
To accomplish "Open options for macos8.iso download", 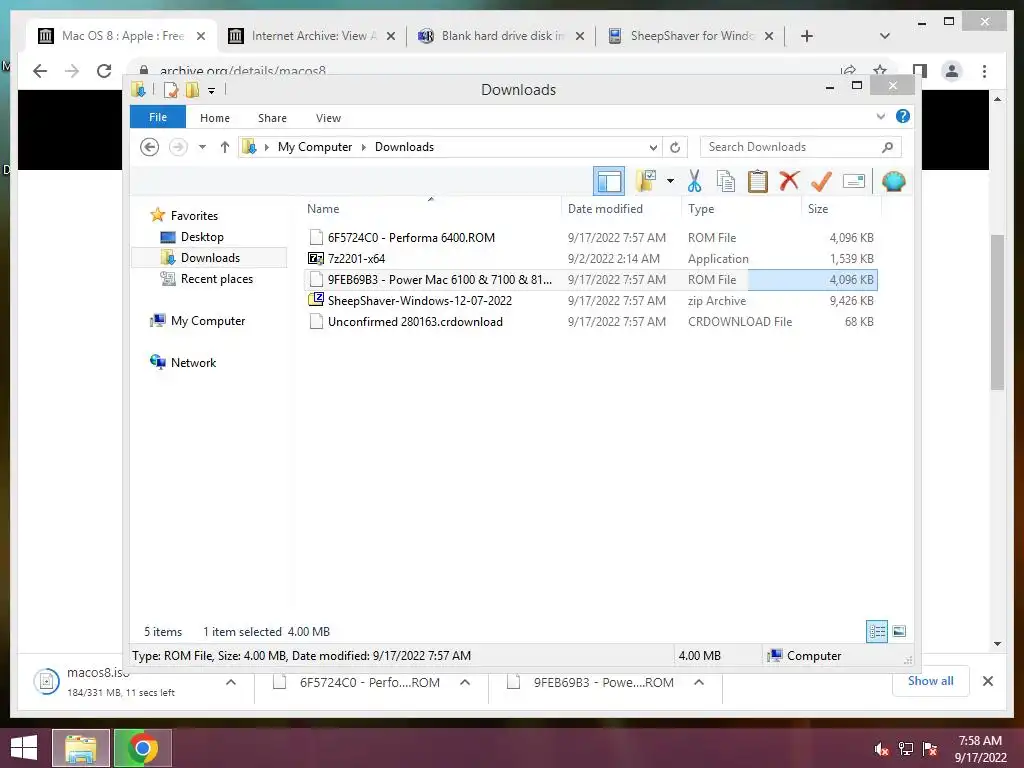I will click(x=231, y=682).
